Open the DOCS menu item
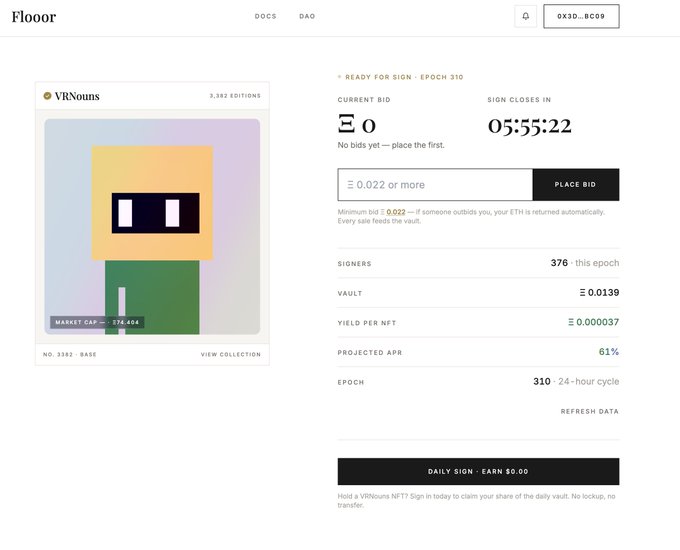Screen dimensions: 680x550 click(x=265, y=16)
